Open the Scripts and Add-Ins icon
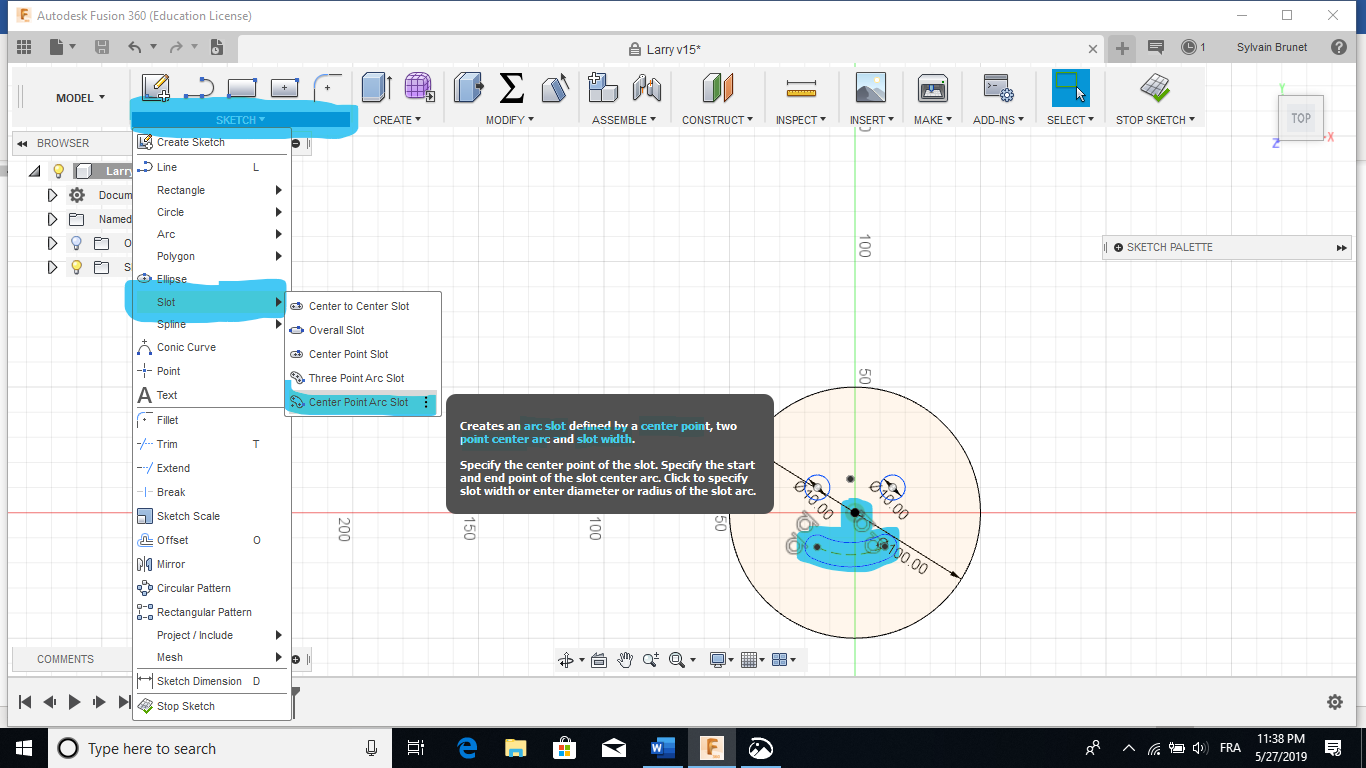 coord(998,88)
